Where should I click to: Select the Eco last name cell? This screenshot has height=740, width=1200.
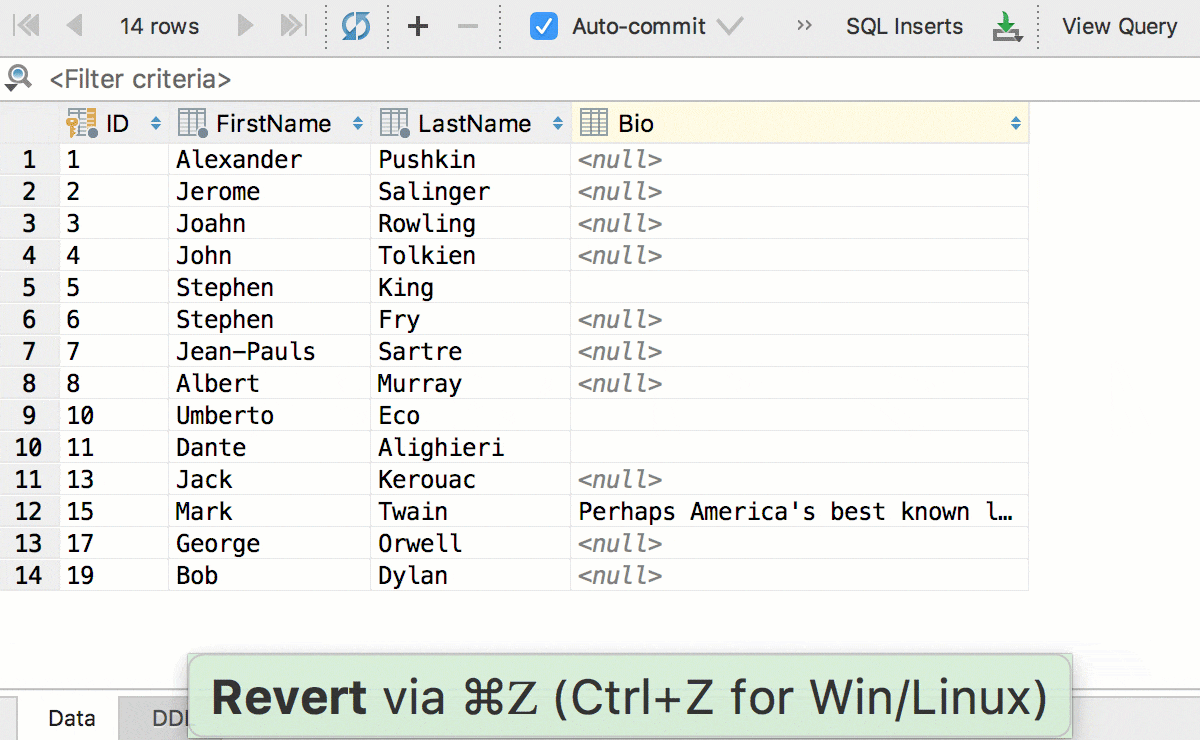tap(471, 416)
